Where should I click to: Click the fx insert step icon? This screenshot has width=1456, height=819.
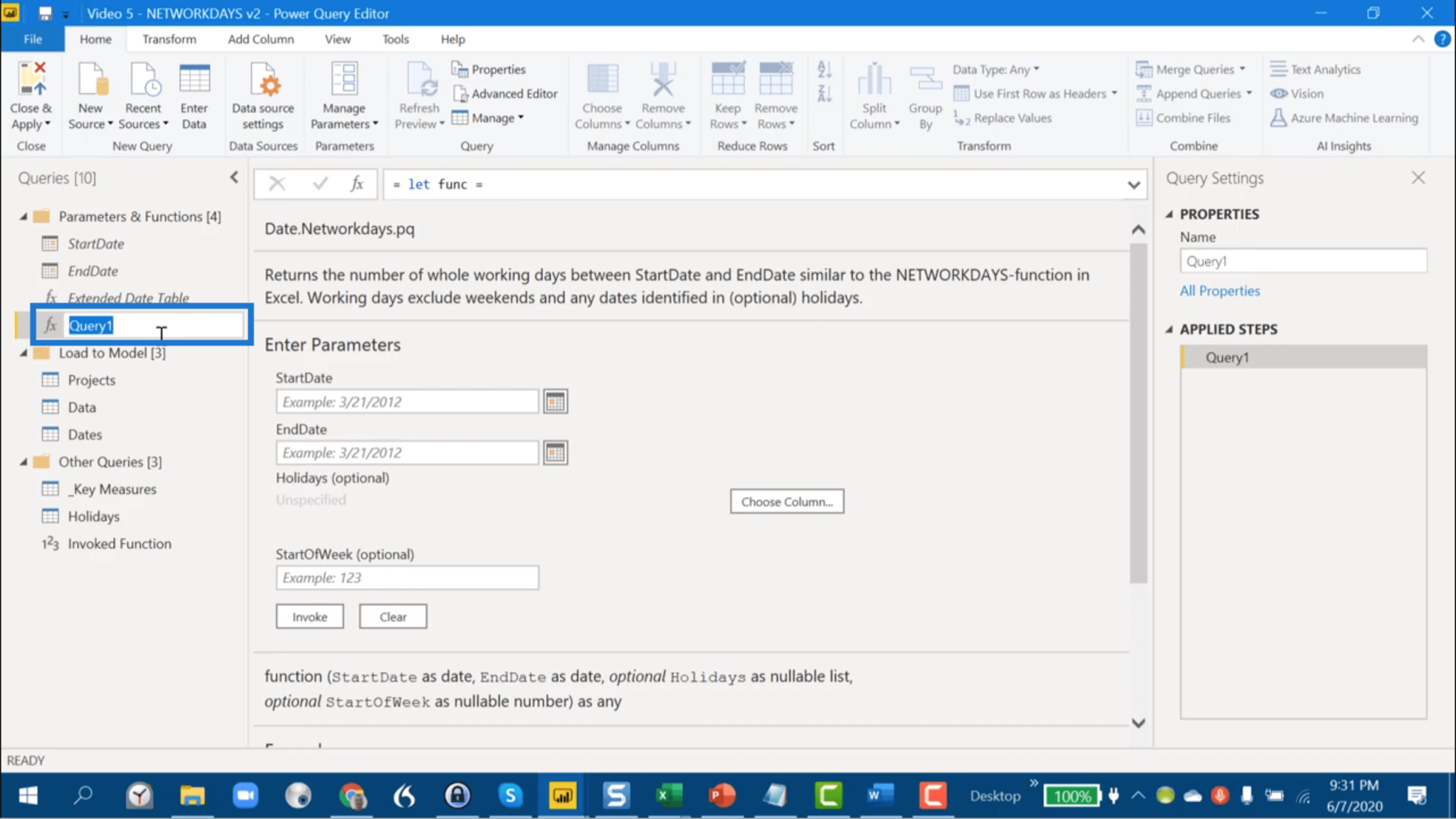pos(357,184)
